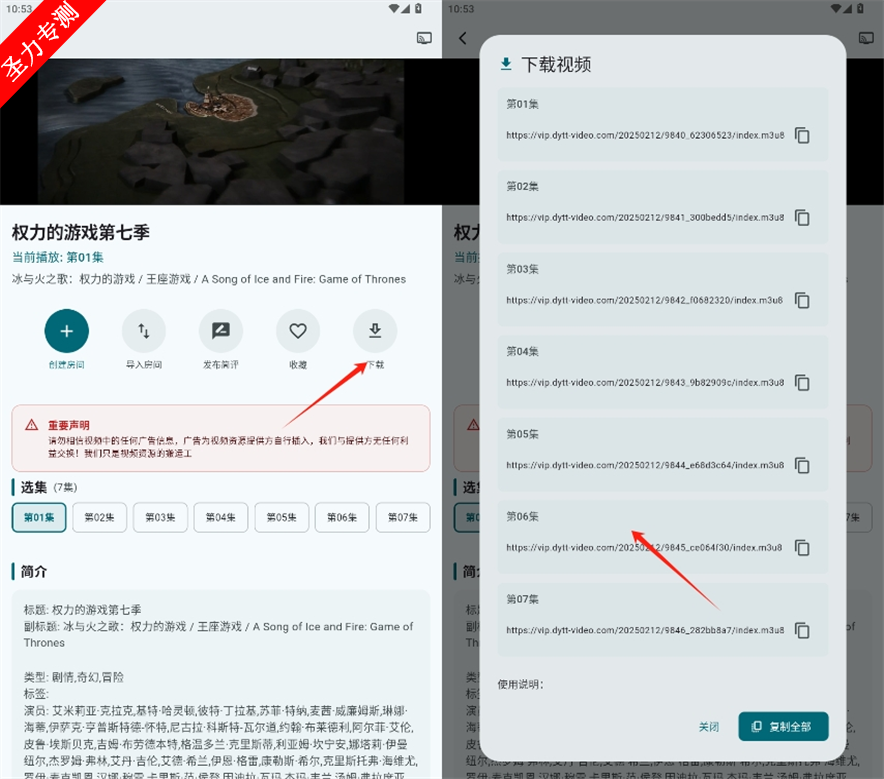Image resolution: width=884 pixels, height=779 pixels.
Task: Click the 下载视频 dialog title
Action: 556,64
